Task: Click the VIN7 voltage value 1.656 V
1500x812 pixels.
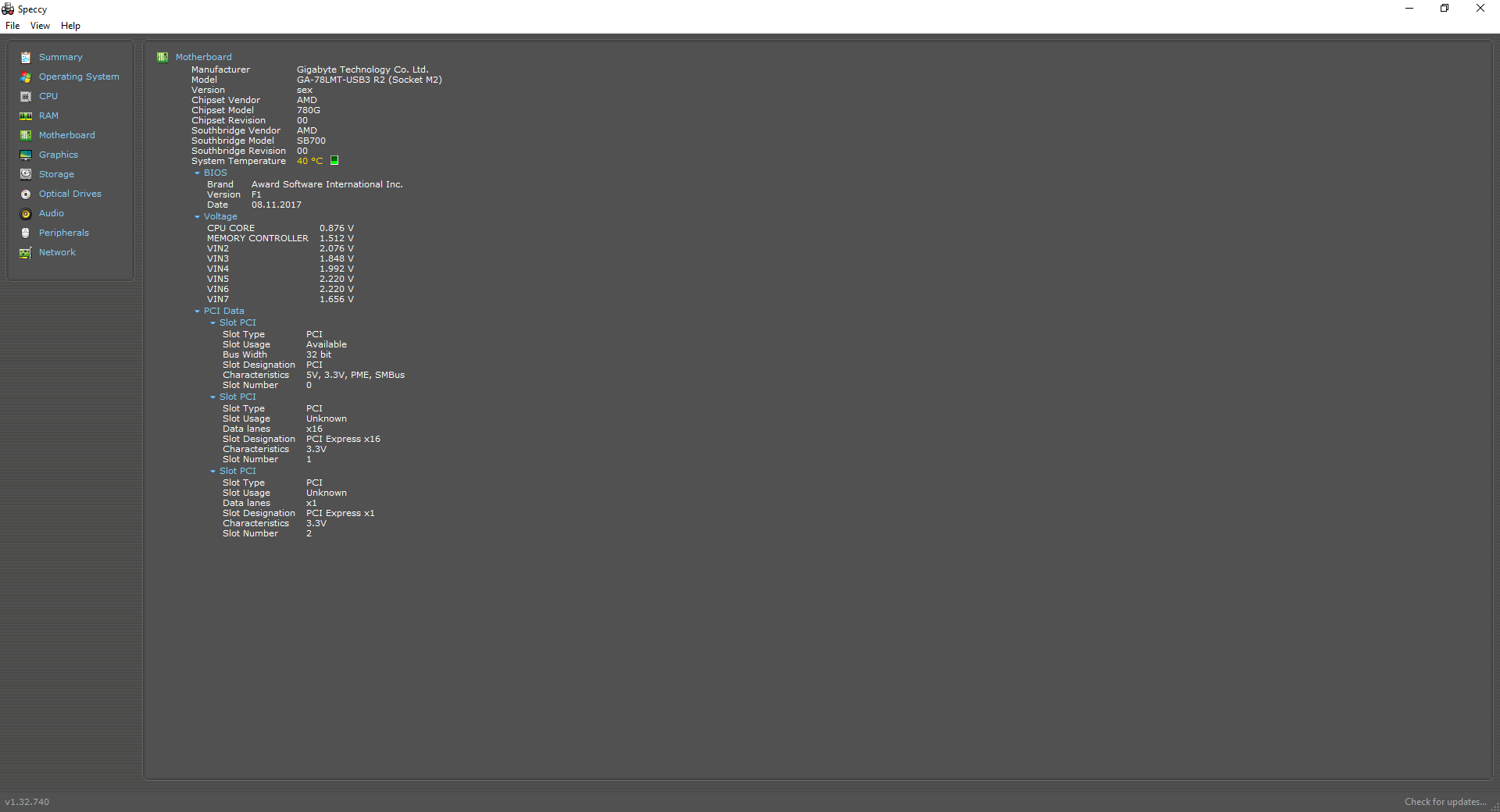Action: [337, 299]
